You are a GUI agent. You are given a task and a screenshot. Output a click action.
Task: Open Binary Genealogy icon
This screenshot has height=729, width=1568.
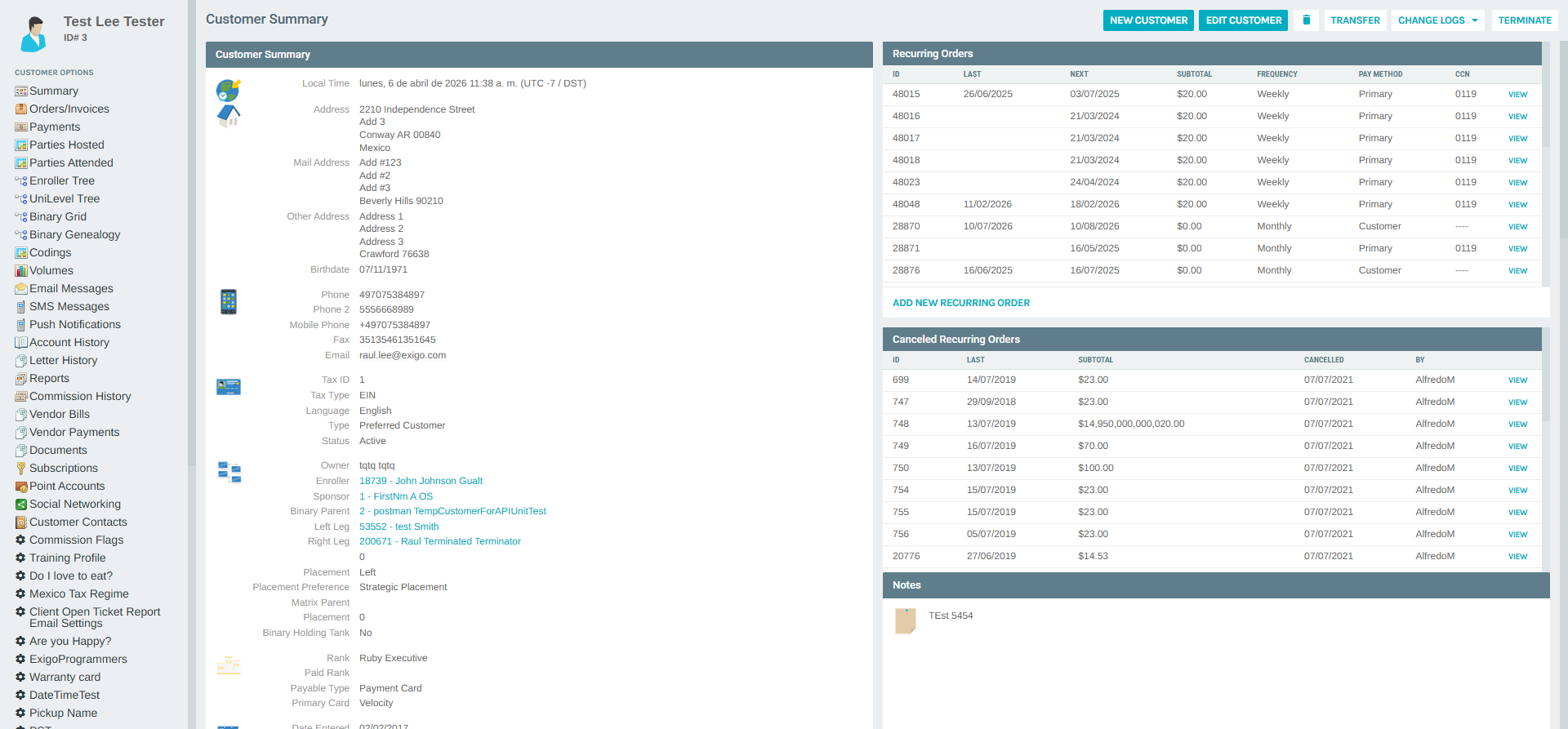tap(21, 235)
